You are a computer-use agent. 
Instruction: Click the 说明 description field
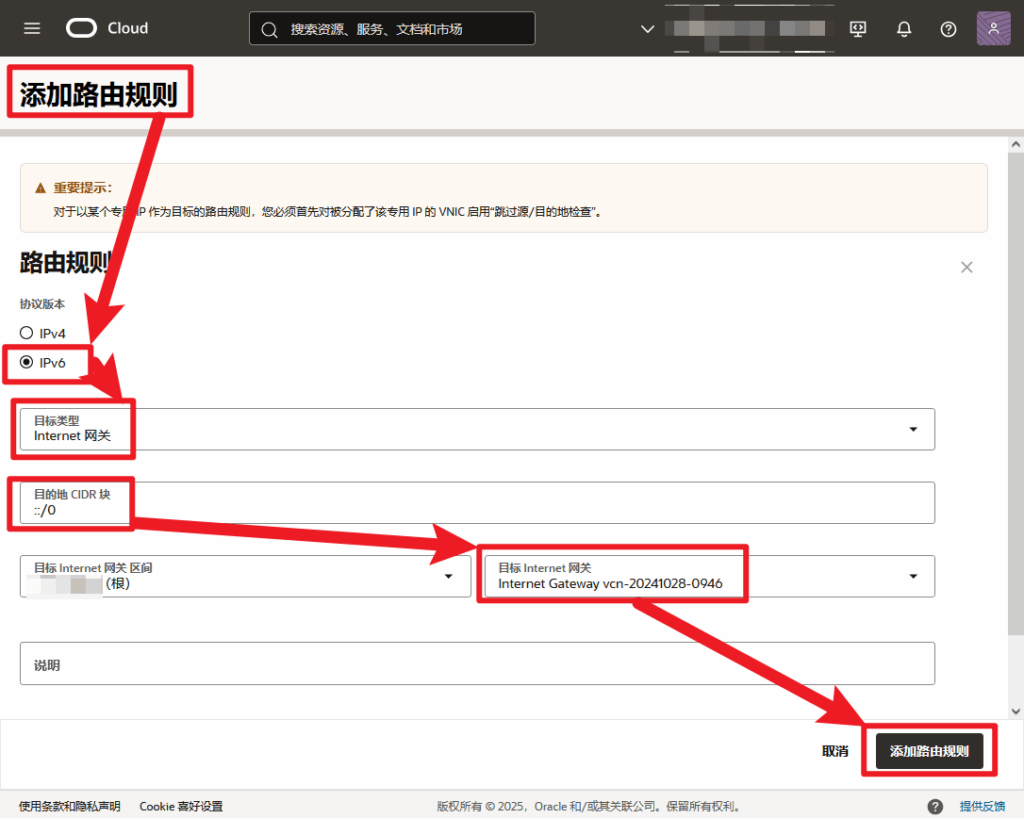click(x=477, y=663)
